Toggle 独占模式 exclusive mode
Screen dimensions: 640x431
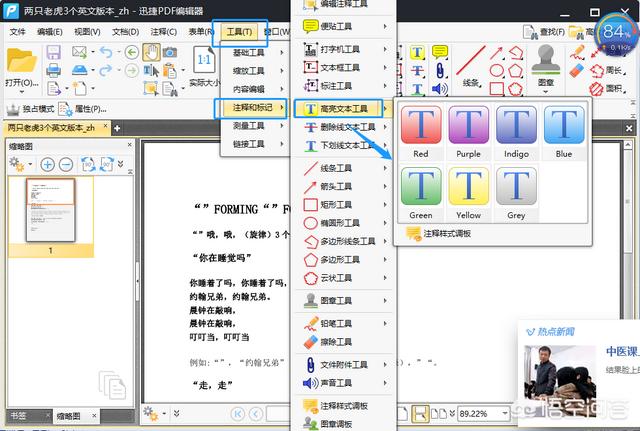coord(30,109)
